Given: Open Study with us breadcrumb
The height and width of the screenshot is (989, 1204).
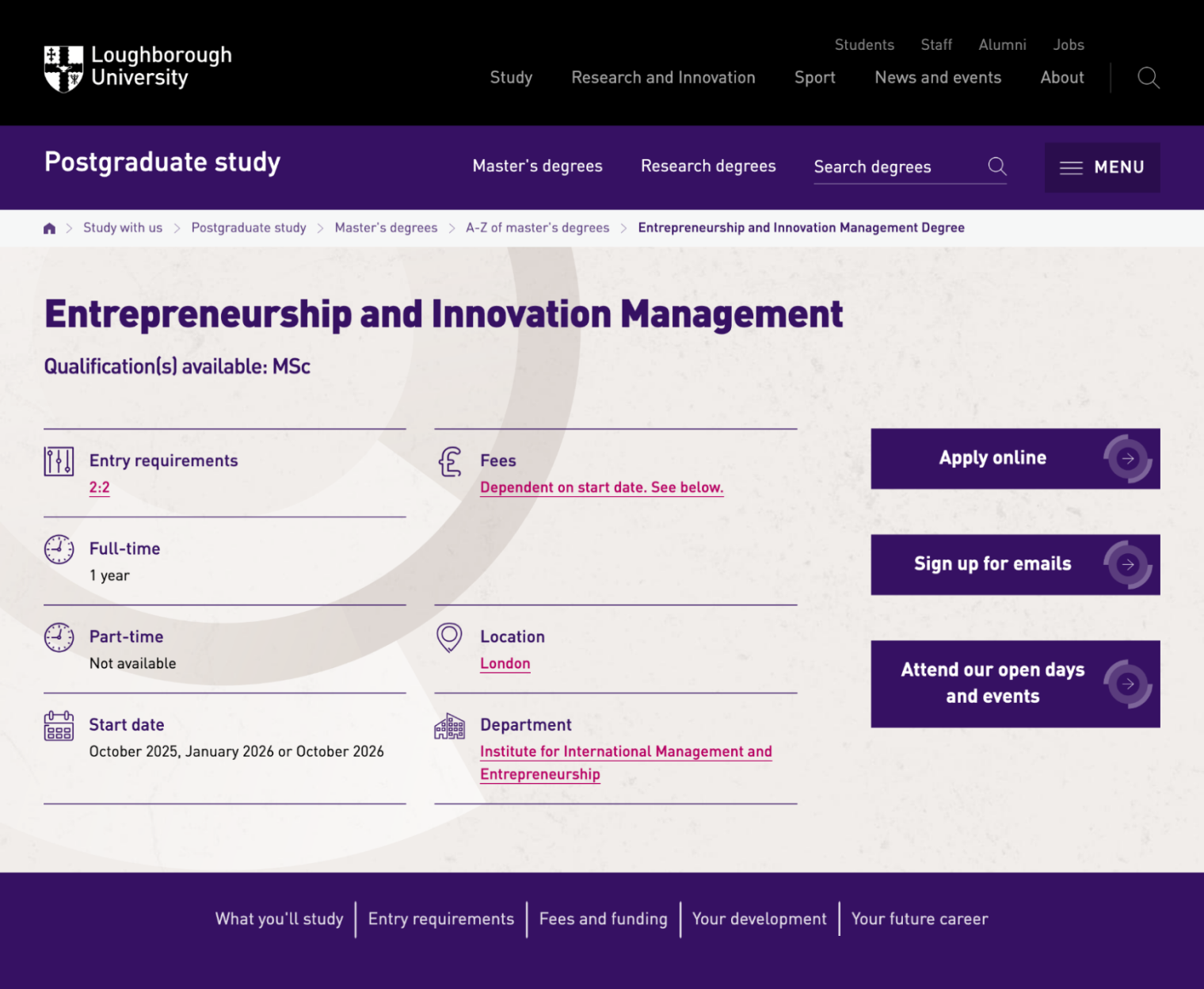Looking at the screenshot, I should click(x=123, y=228).
